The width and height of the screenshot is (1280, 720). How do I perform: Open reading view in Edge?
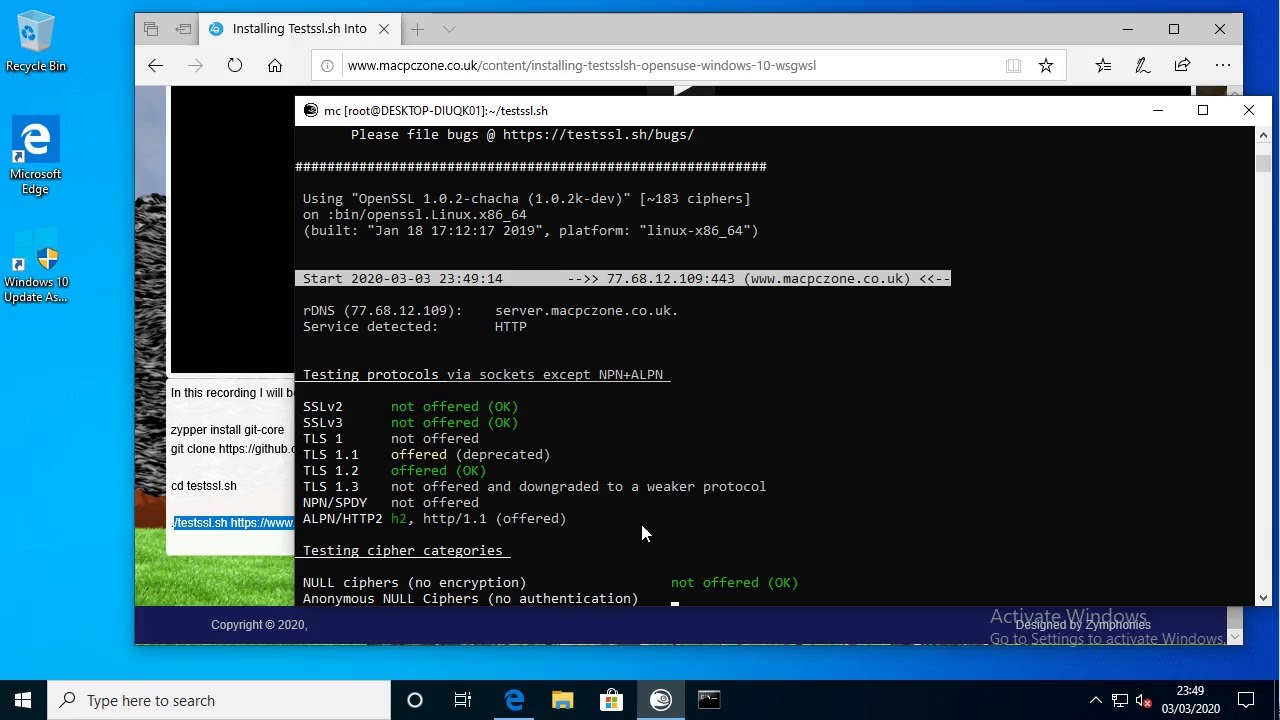[1013, 66]
